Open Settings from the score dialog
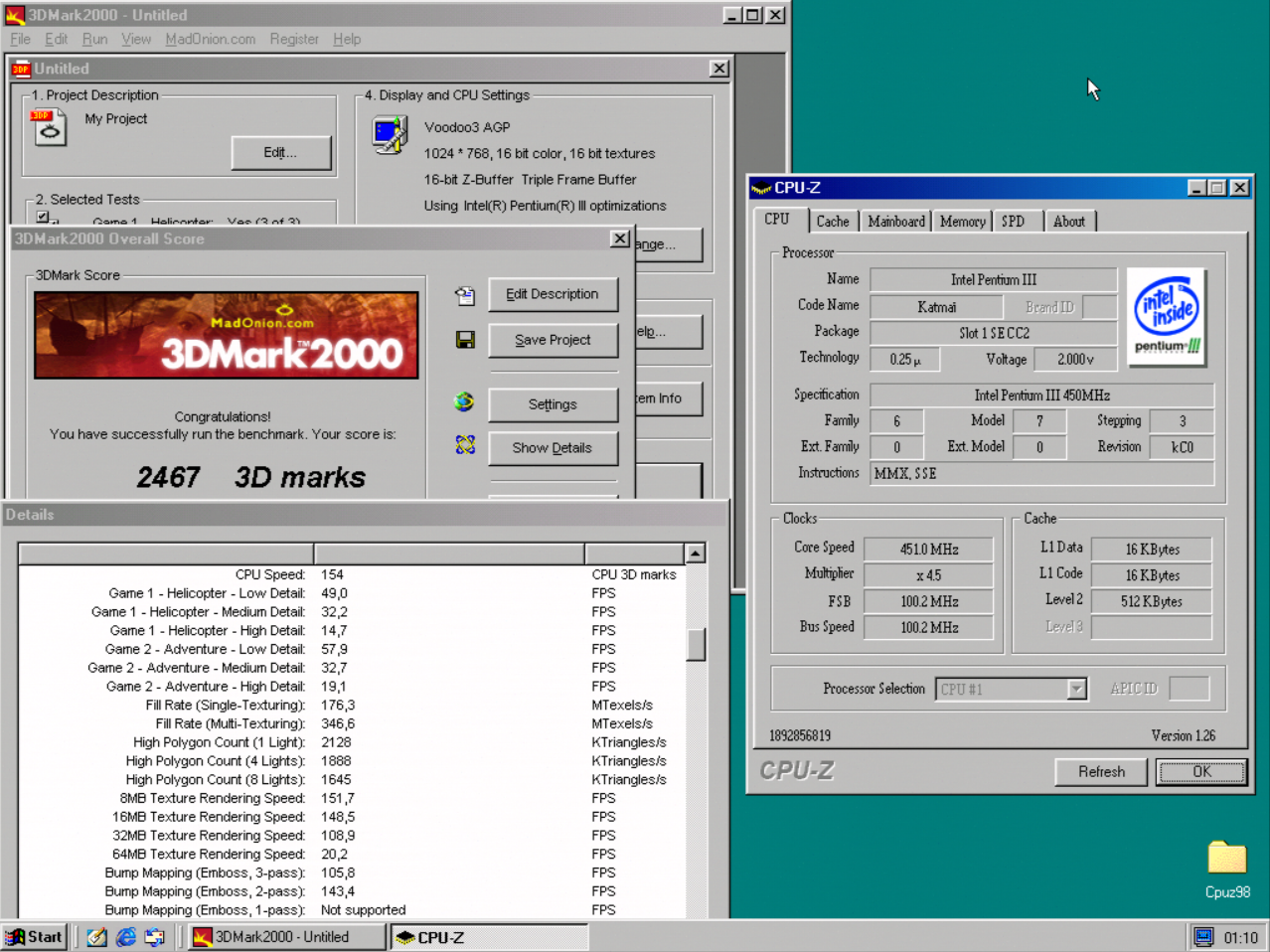The width and height of the screenshot is (1270, 952). pyautogui.click(x=553, y=404)
